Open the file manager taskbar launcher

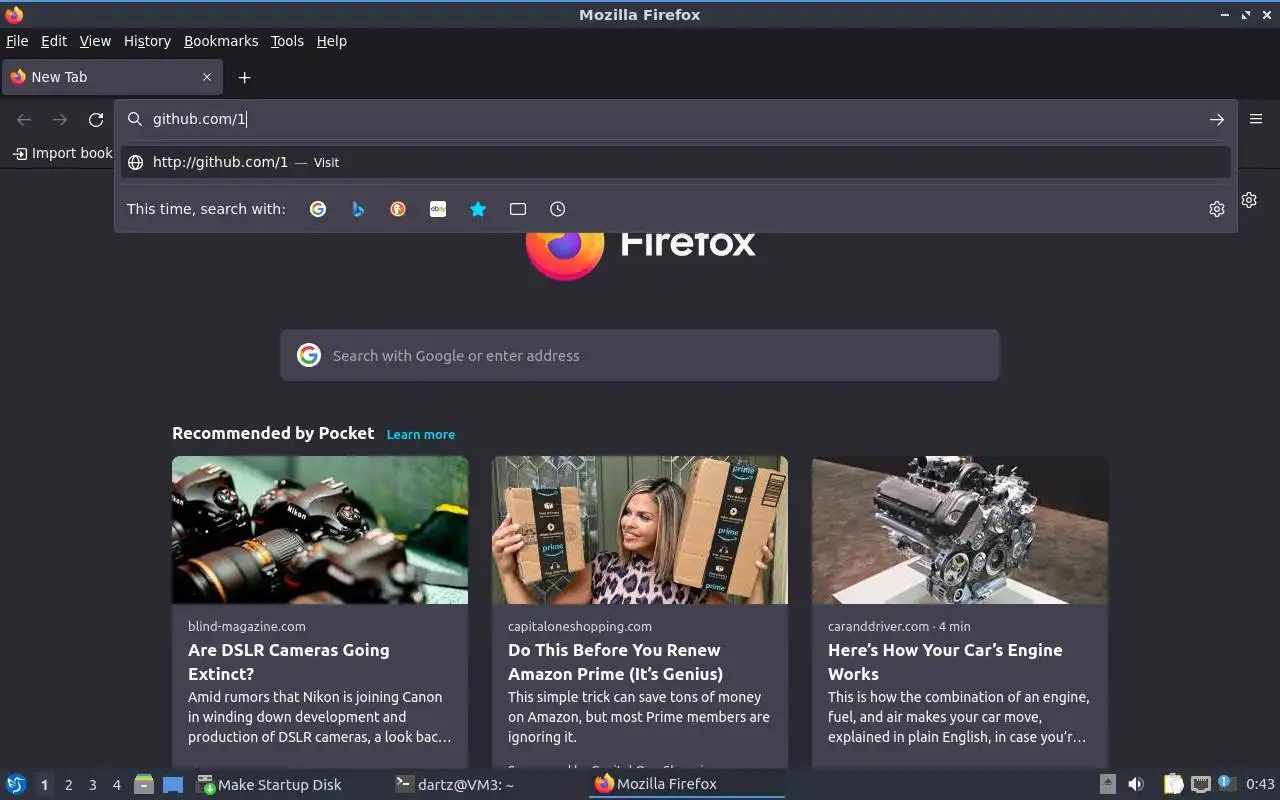click(x=144, y=785)
